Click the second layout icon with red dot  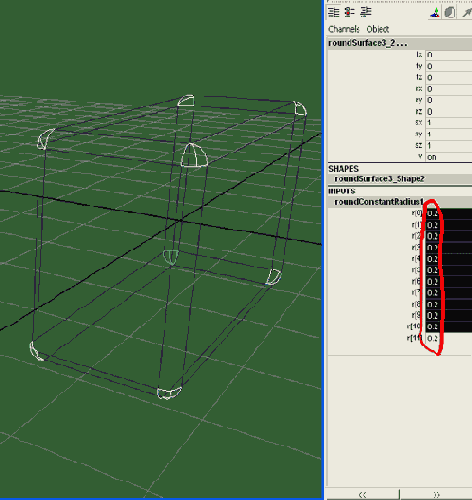point(349,12)
